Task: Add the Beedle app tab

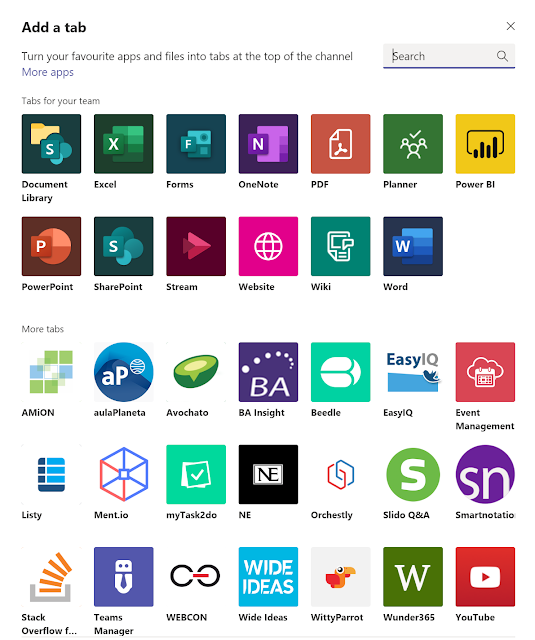Action: tap(340, 372)
